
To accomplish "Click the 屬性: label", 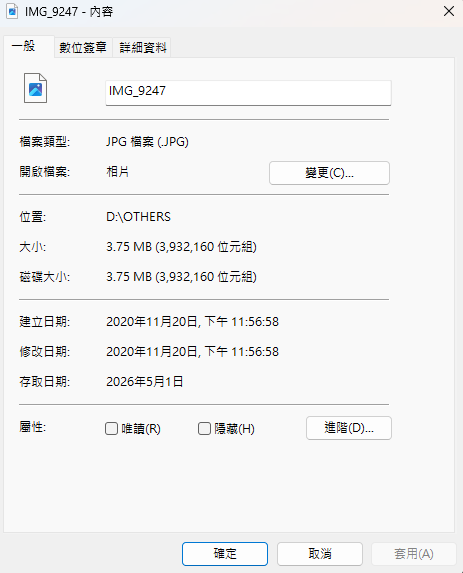I will click(33, 427).
